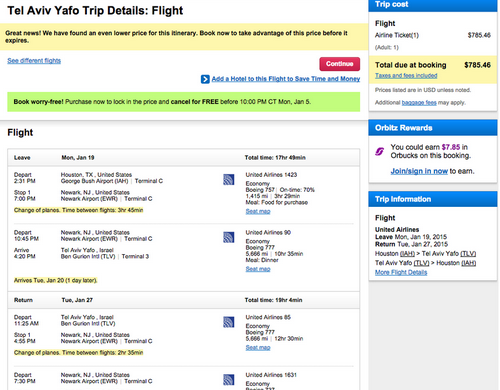Open the Taxes and fees included link
The image size is (500, 390).
coord(406,75)
